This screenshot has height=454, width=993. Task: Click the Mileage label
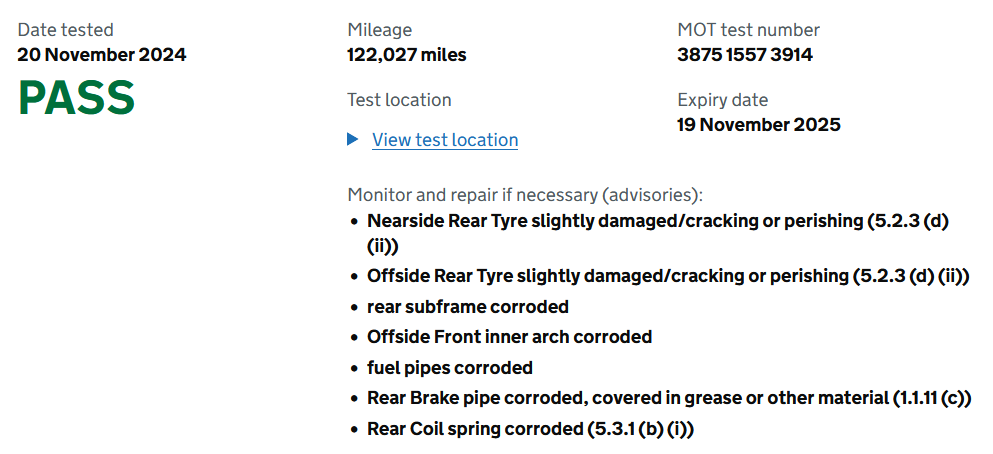380,30
